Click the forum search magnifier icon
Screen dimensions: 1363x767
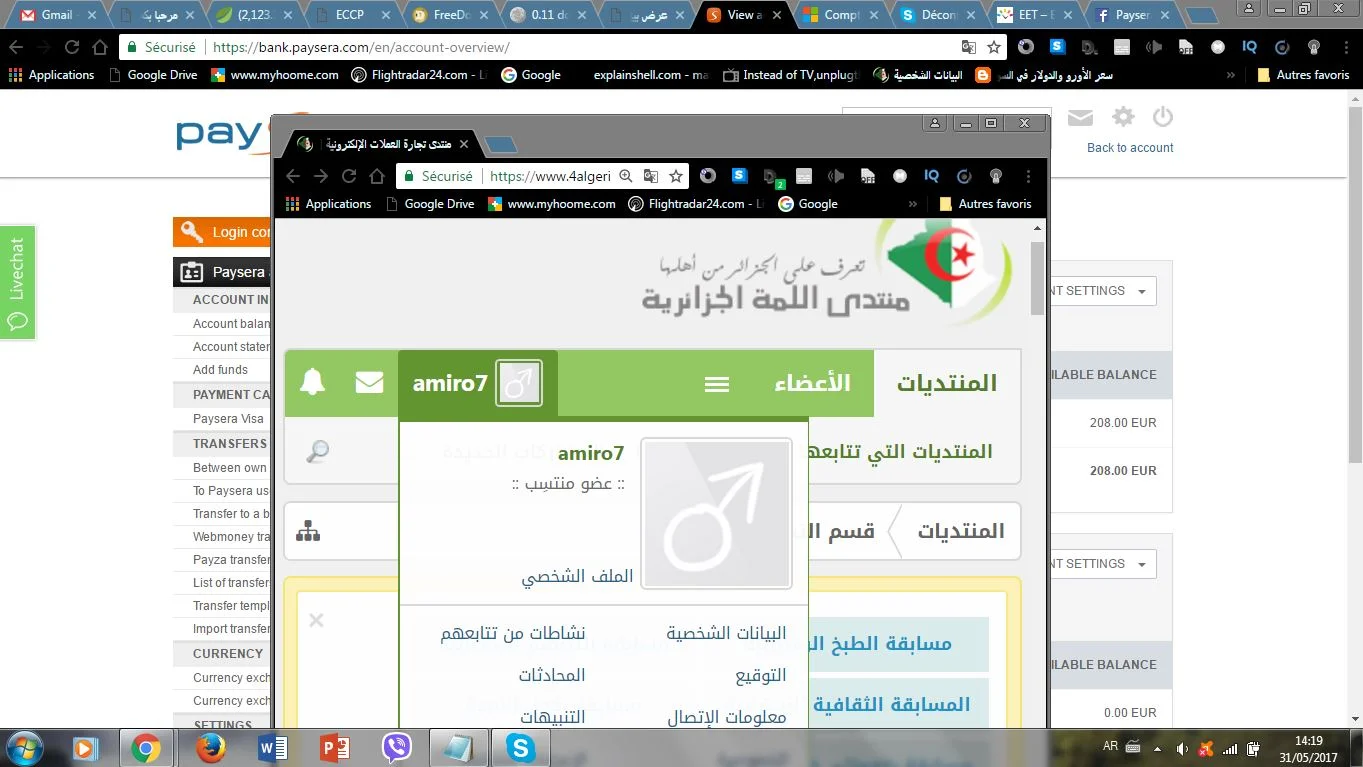point(317,451)
